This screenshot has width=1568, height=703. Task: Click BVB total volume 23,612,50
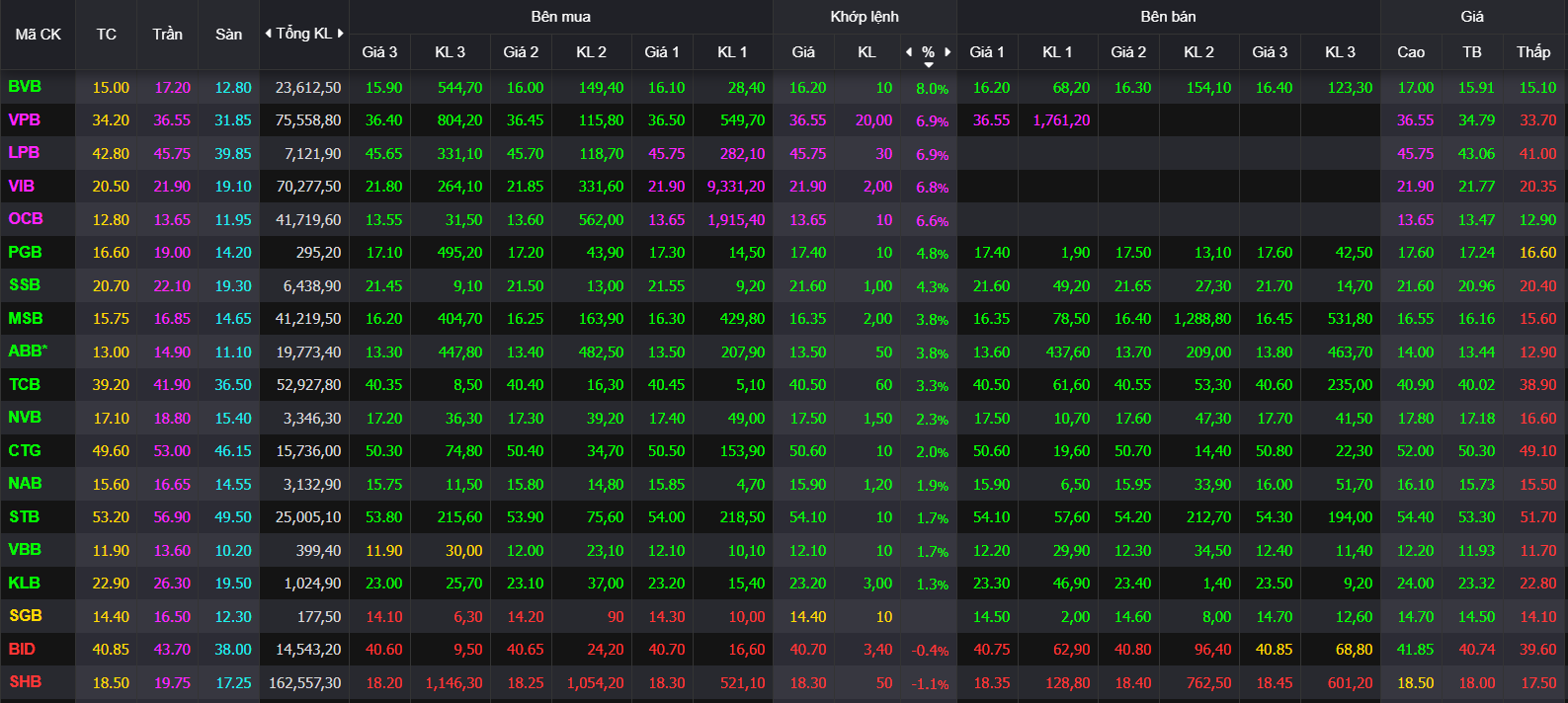308,88
